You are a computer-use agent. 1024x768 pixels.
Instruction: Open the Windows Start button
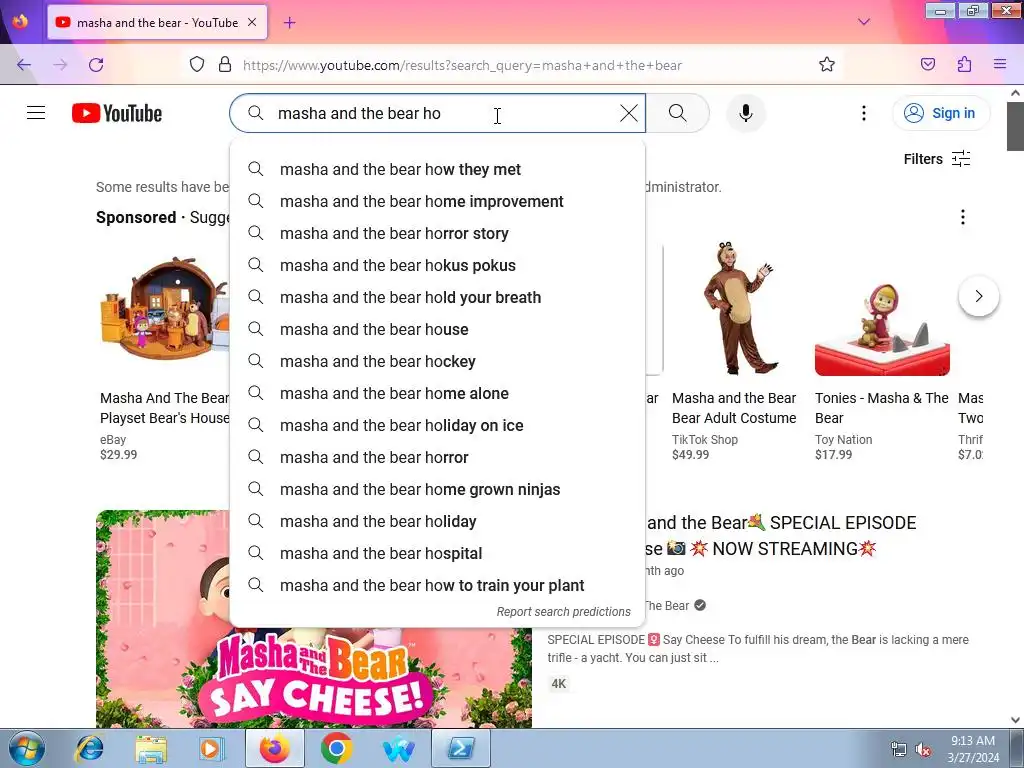click(x=27, y=748)
